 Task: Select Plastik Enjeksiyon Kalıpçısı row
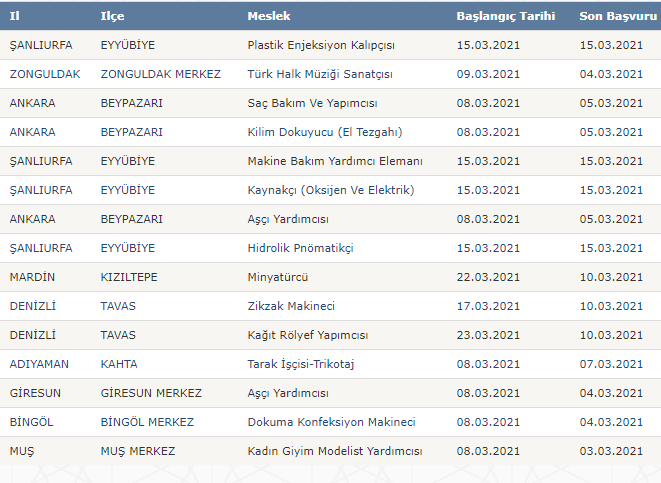point(321,45)
